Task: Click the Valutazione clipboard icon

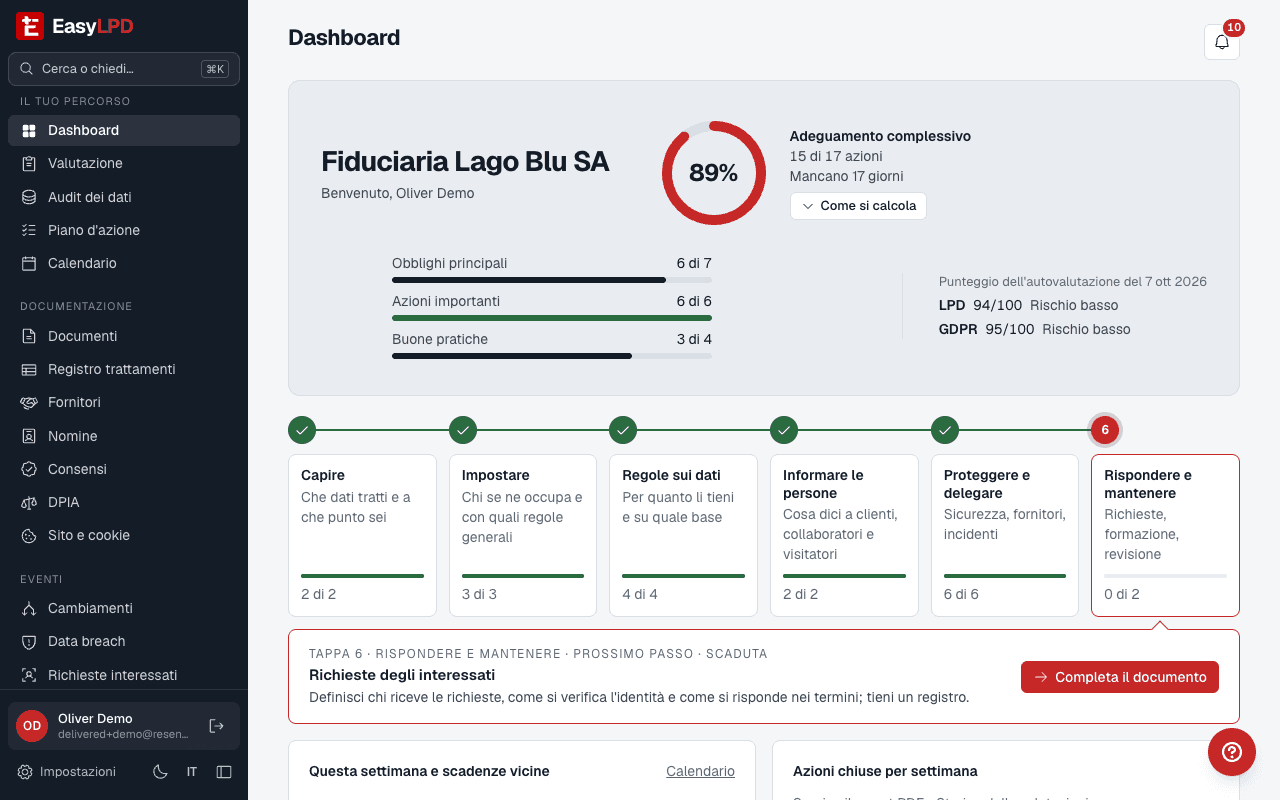Action: click(29, 163)
